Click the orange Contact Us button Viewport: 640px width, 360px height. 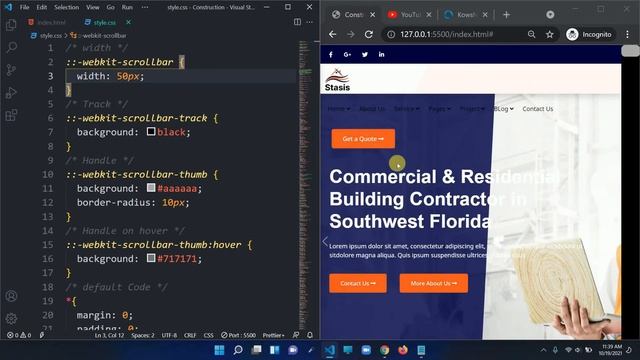point(358,283)
